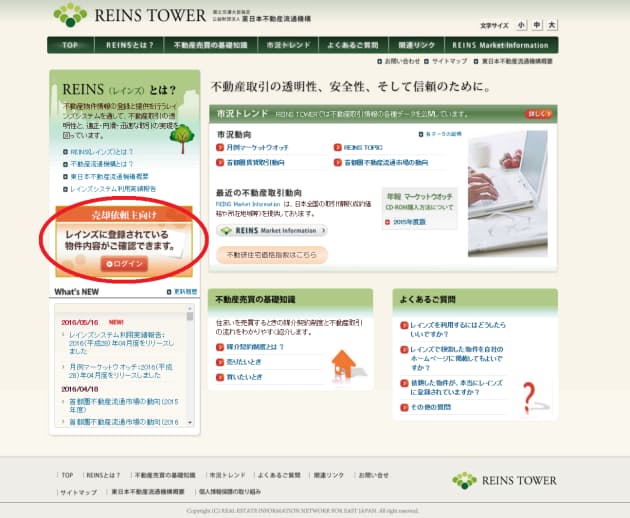The image size is (630, 518).
Task: Set font size to large (大)
Action: click(551, 23)
